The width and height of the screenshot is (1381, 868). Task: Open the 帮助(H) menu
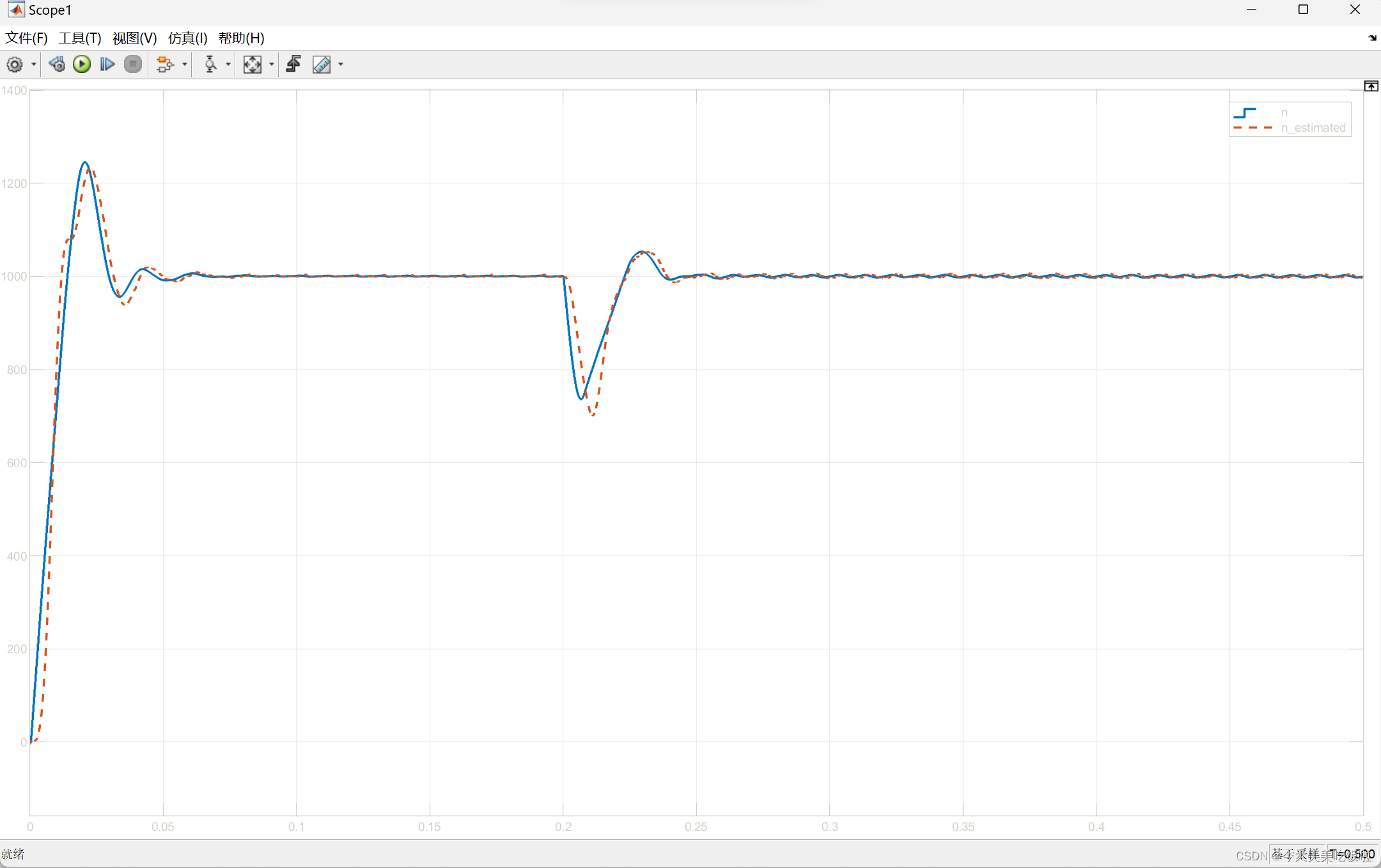241,38
